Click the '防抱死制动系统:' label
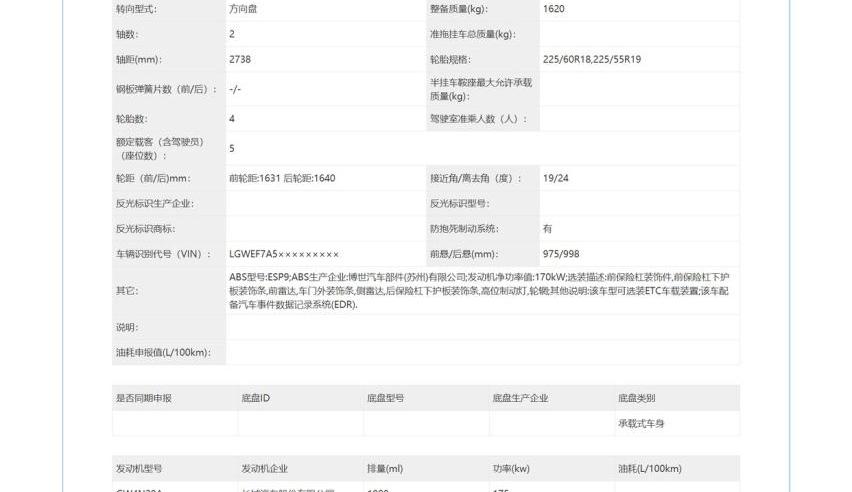852x492 pixels. click(464, 229)
